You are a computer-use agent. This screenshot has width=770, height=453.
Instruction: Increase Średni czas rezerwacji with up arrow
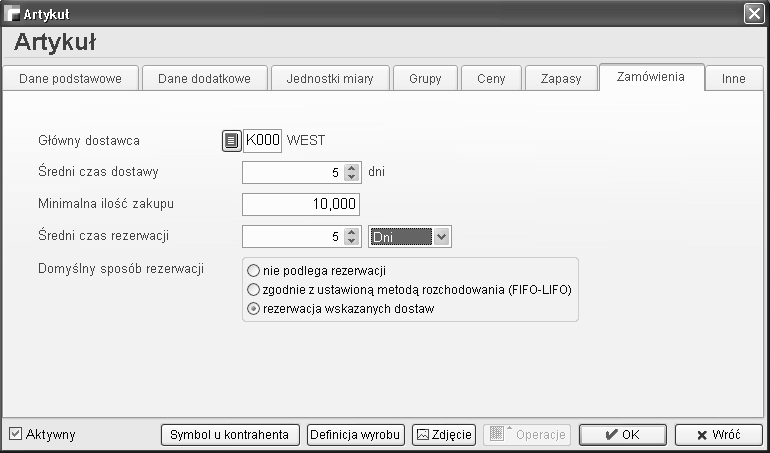[x=352, y=232]
